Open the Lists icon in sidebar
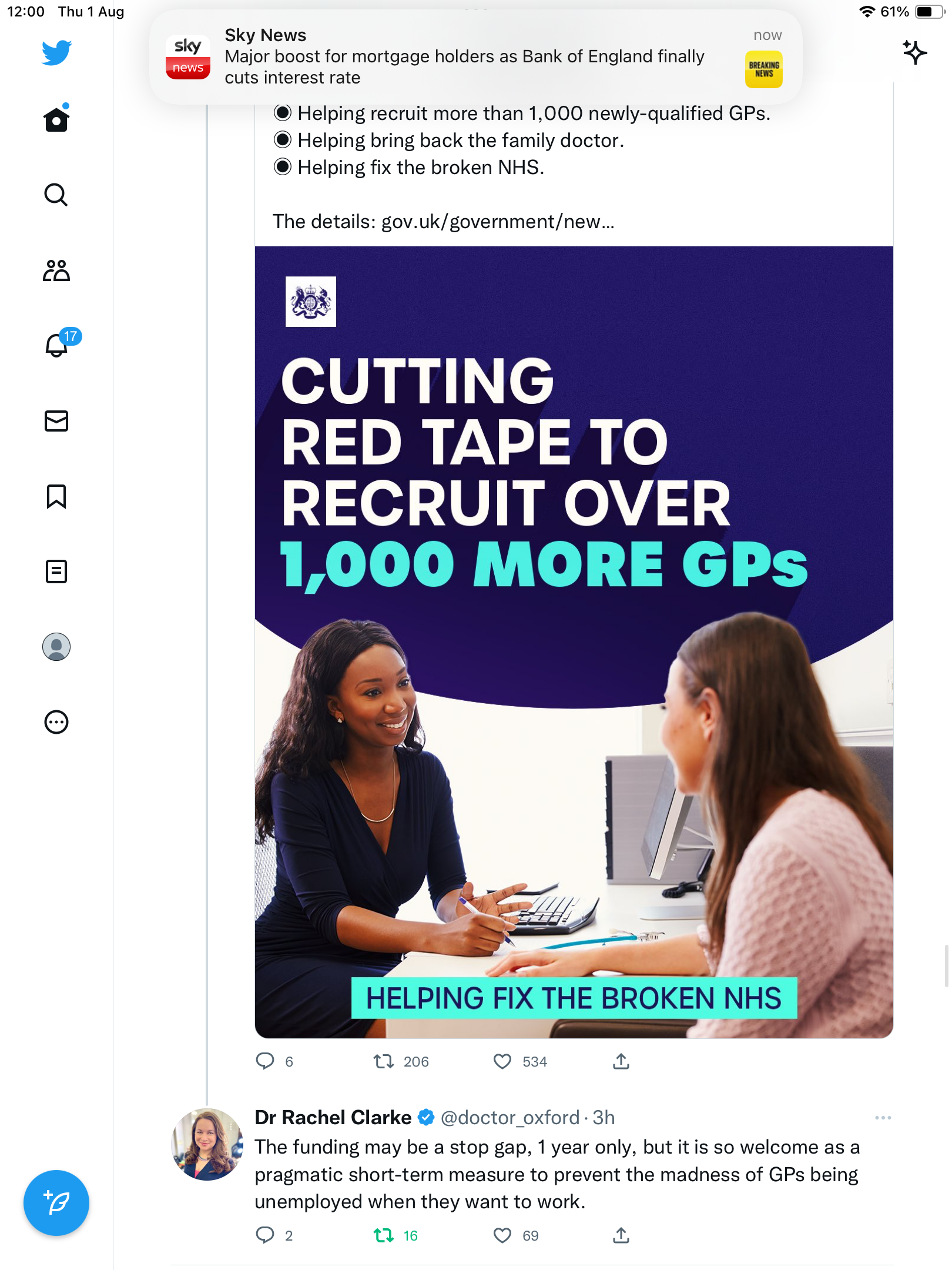The image size is (952, 1270). pos(56,571)
